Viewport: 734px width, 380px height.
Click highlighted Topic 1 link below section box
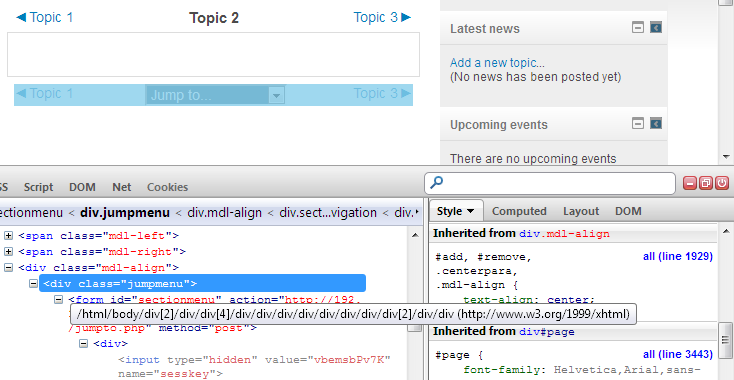[44, 94]
